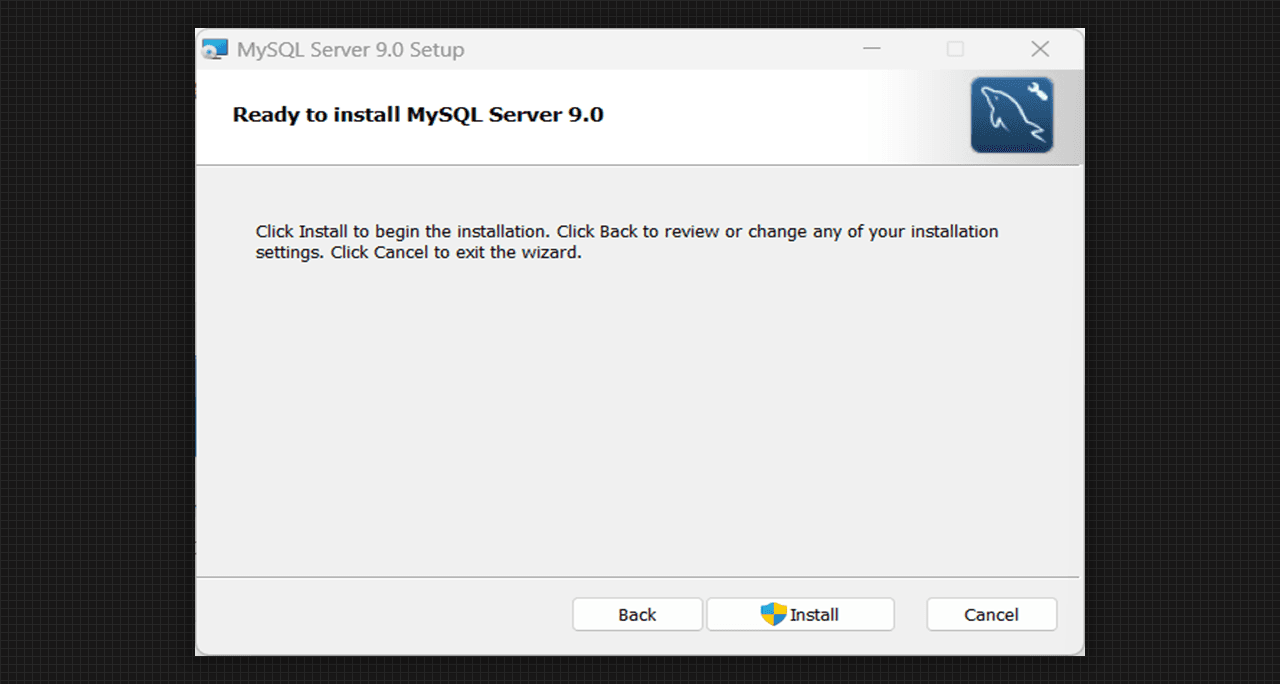Close the MySQL Server 9.0 Setup window
1280x684 pixels.
(x=1040, y=49)
